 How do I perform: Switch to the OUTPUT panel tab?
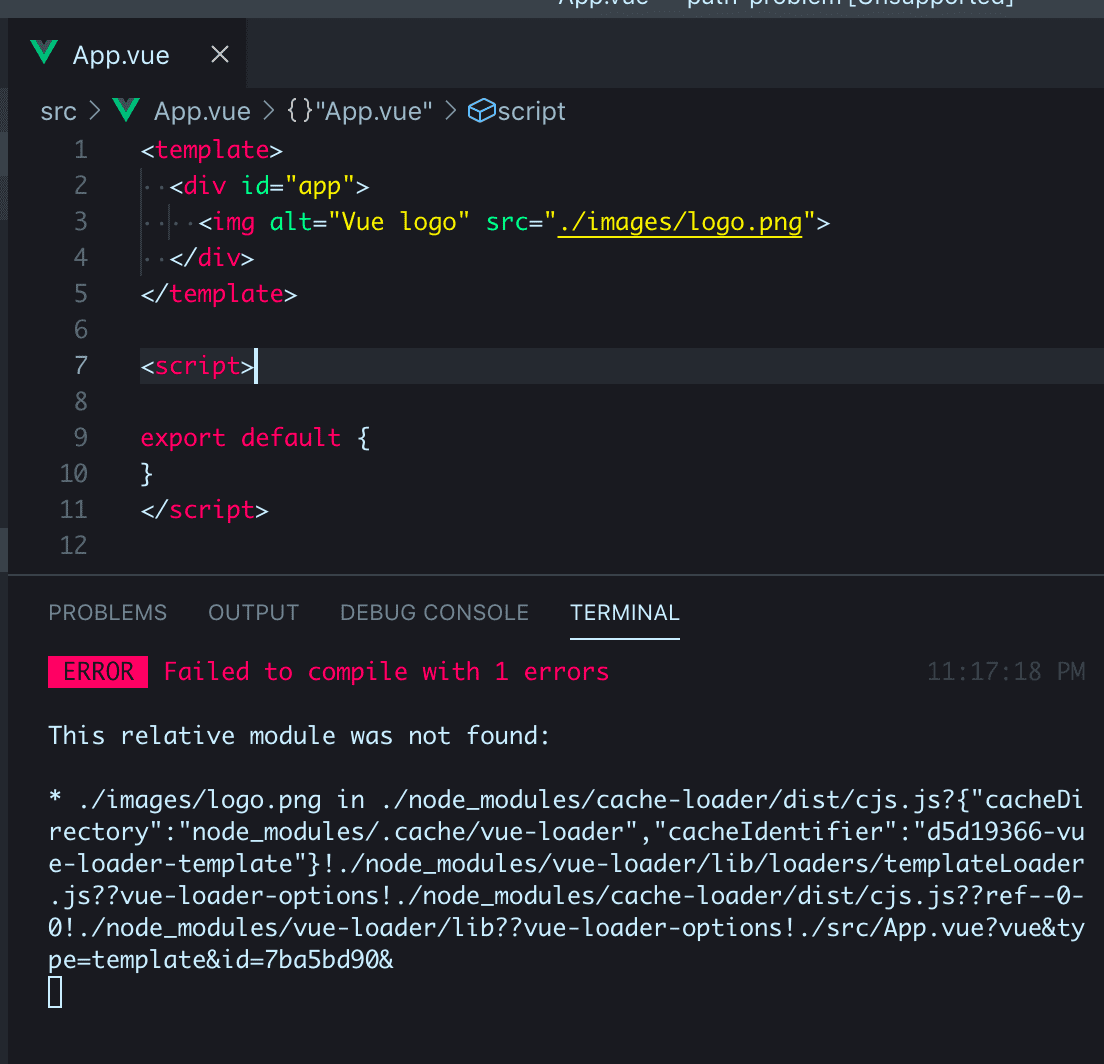[x=253, y=613]
